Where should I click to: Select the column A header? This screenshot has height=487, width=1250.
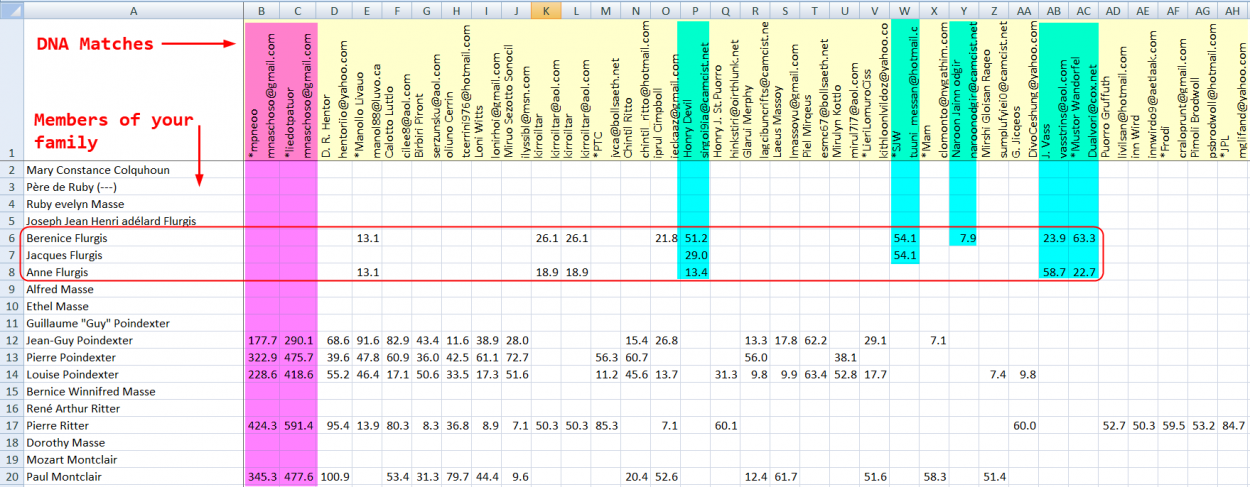pos(134,9)
